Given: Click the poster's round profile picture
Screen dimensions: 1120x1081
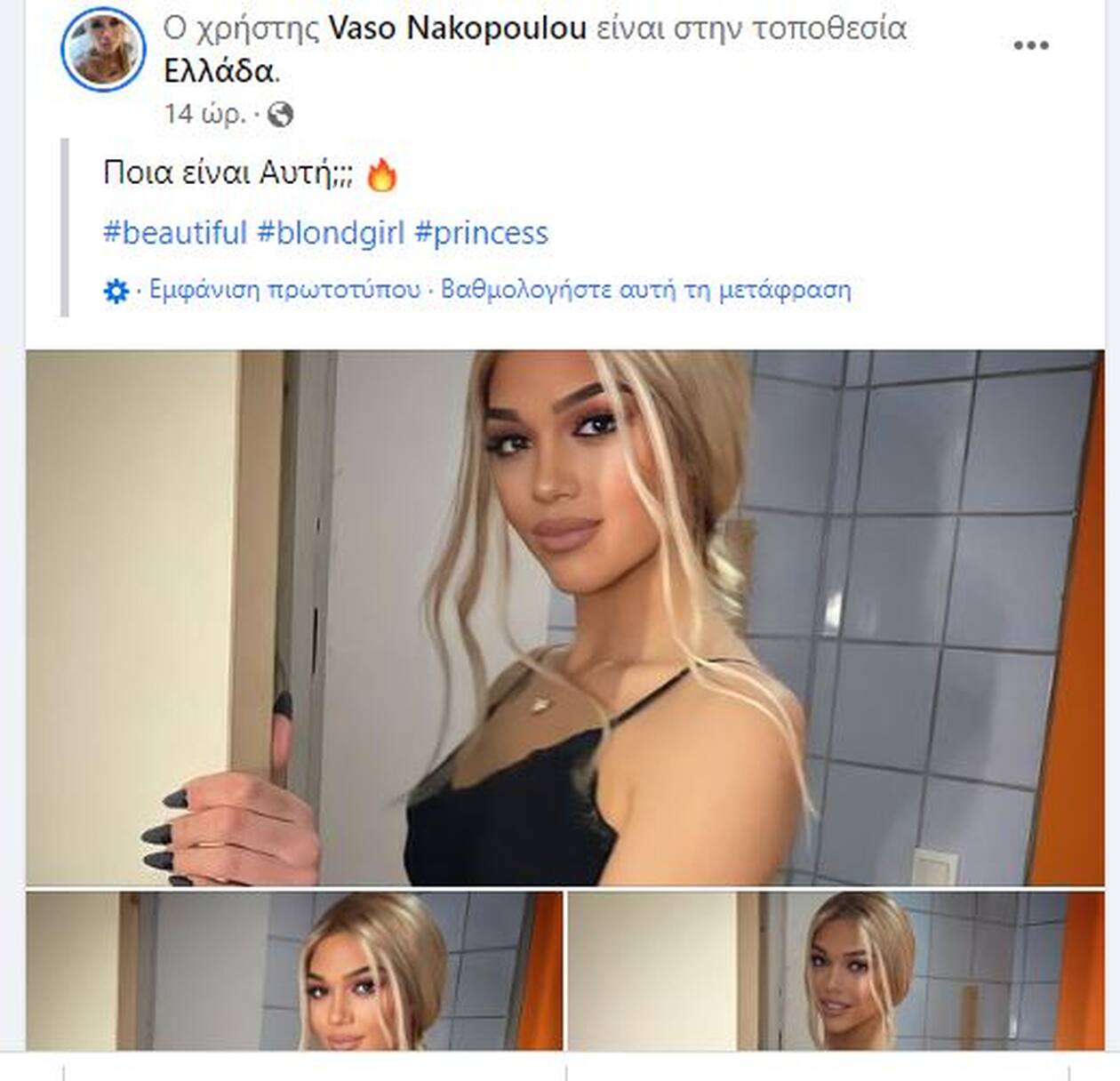Looking at the screenshot, I should point(103,49).
